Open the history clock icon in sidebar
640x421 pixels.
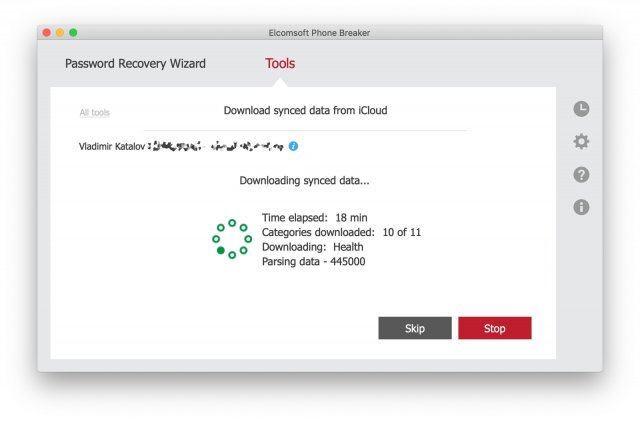tap(581, 109)
